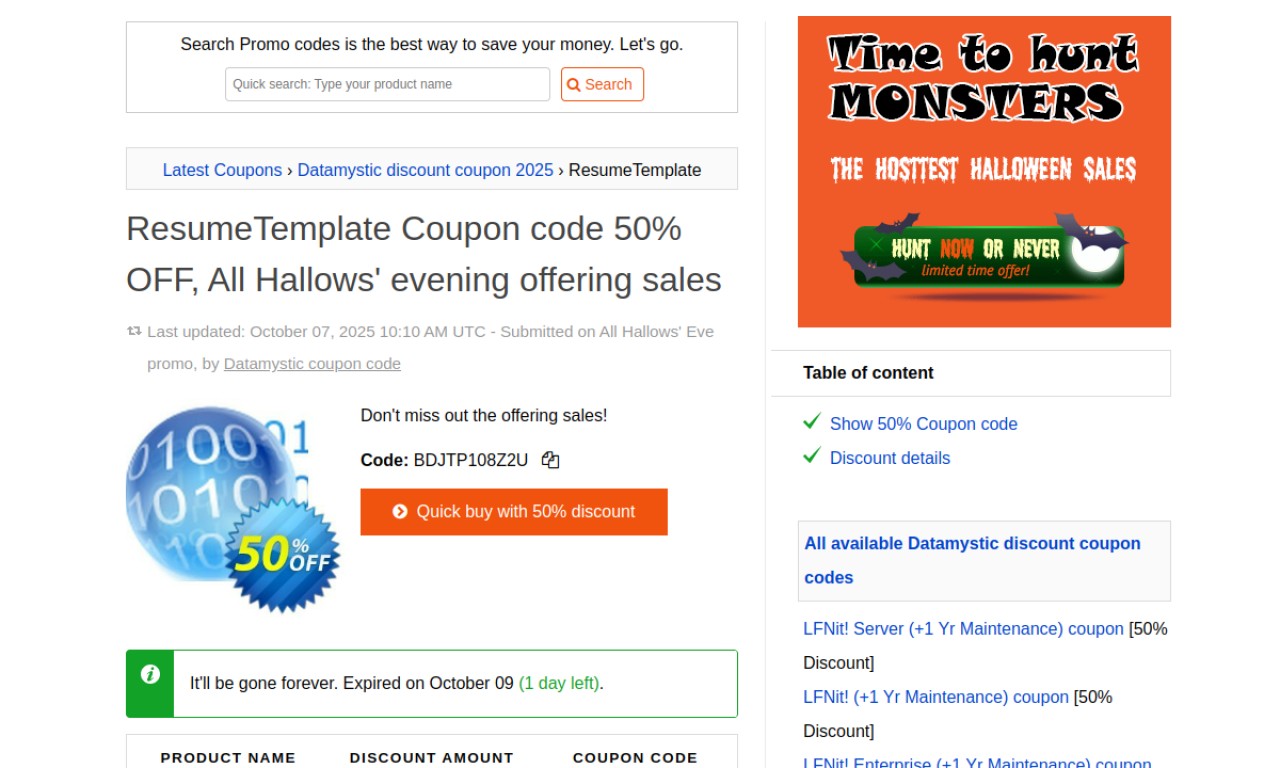Screen dimensions: 1280x768
Task: Click the 50% OFF badge on product image
Action: point(284,555)
